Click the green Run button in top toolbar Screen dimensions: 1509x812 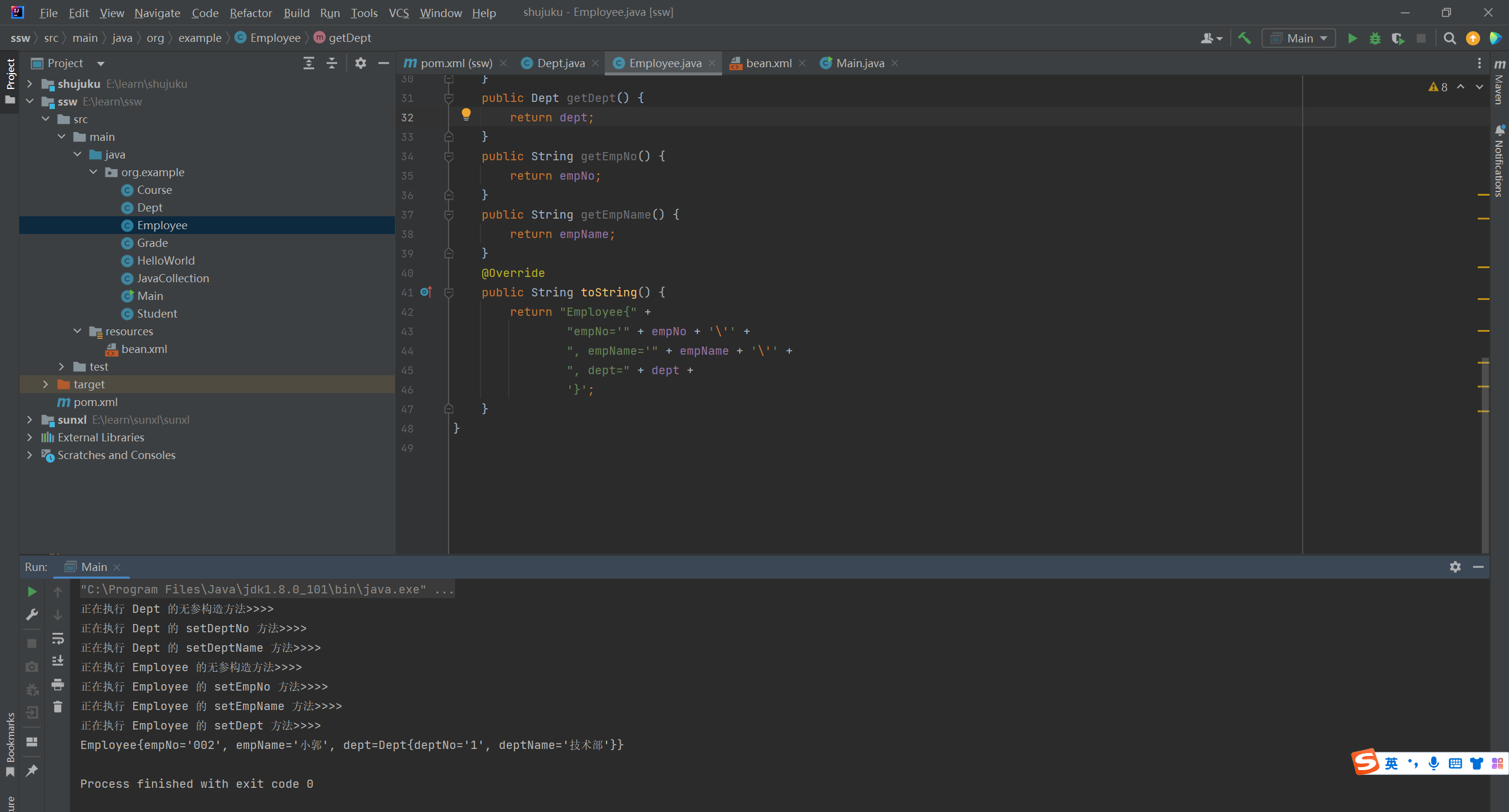click(1352, 38)
